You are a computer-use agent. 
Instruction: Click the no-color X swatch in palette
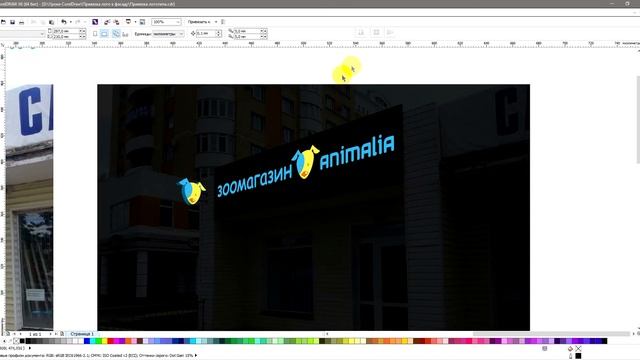point(16,341)
